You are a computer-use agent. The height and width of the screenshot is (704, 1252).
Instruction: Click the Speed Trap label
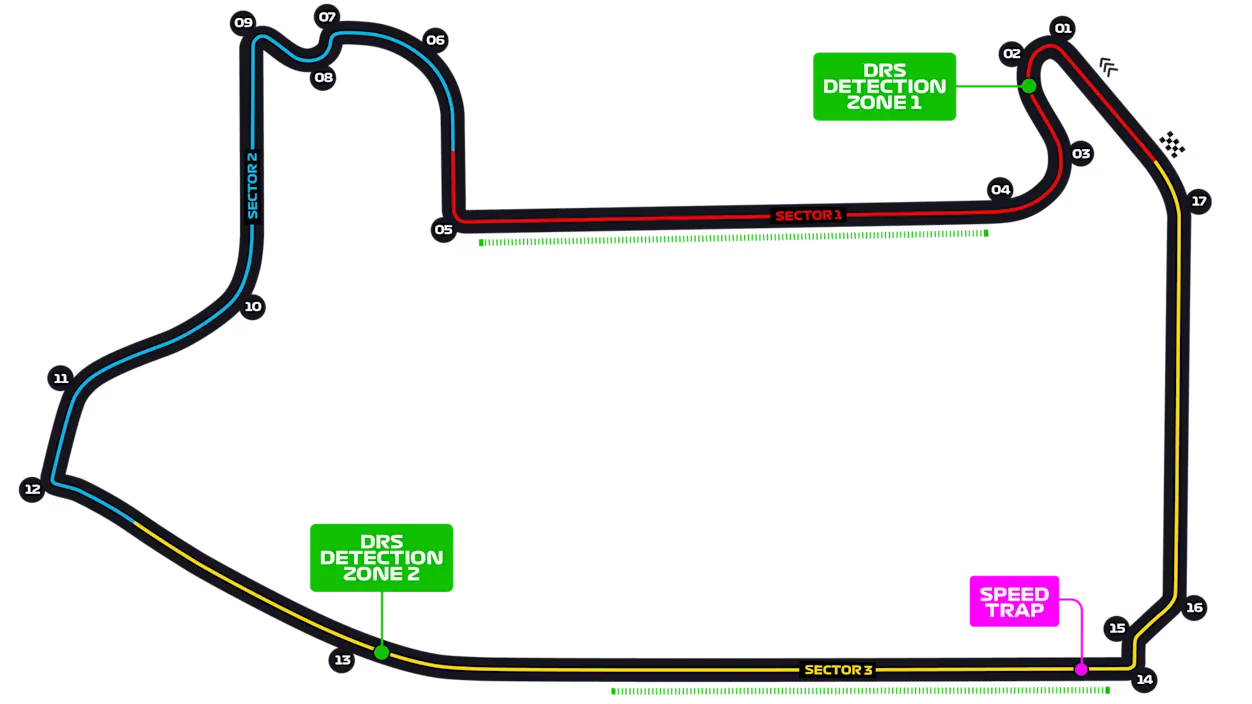pyautogui.click(x=1014, y=602)
